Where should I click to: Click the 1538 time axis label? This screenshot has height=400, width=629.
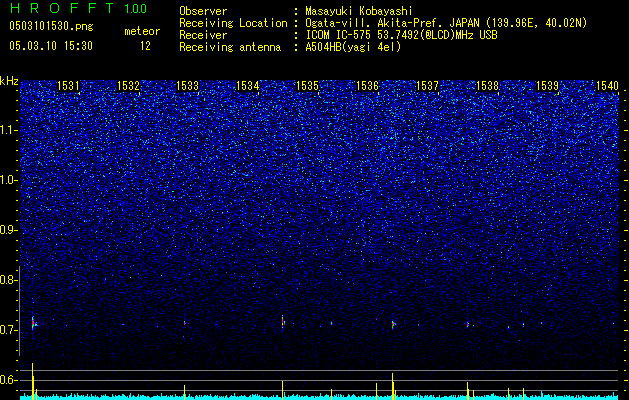point(487,85)
